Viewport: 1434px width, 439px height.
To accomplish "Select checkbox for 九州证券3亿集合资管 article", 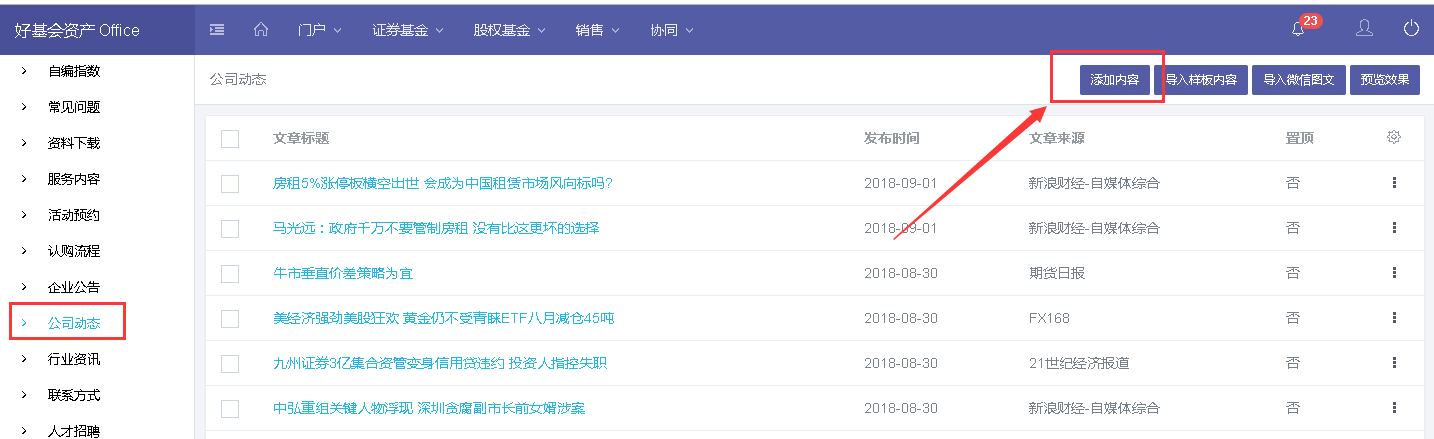I will tap(230, 364).
